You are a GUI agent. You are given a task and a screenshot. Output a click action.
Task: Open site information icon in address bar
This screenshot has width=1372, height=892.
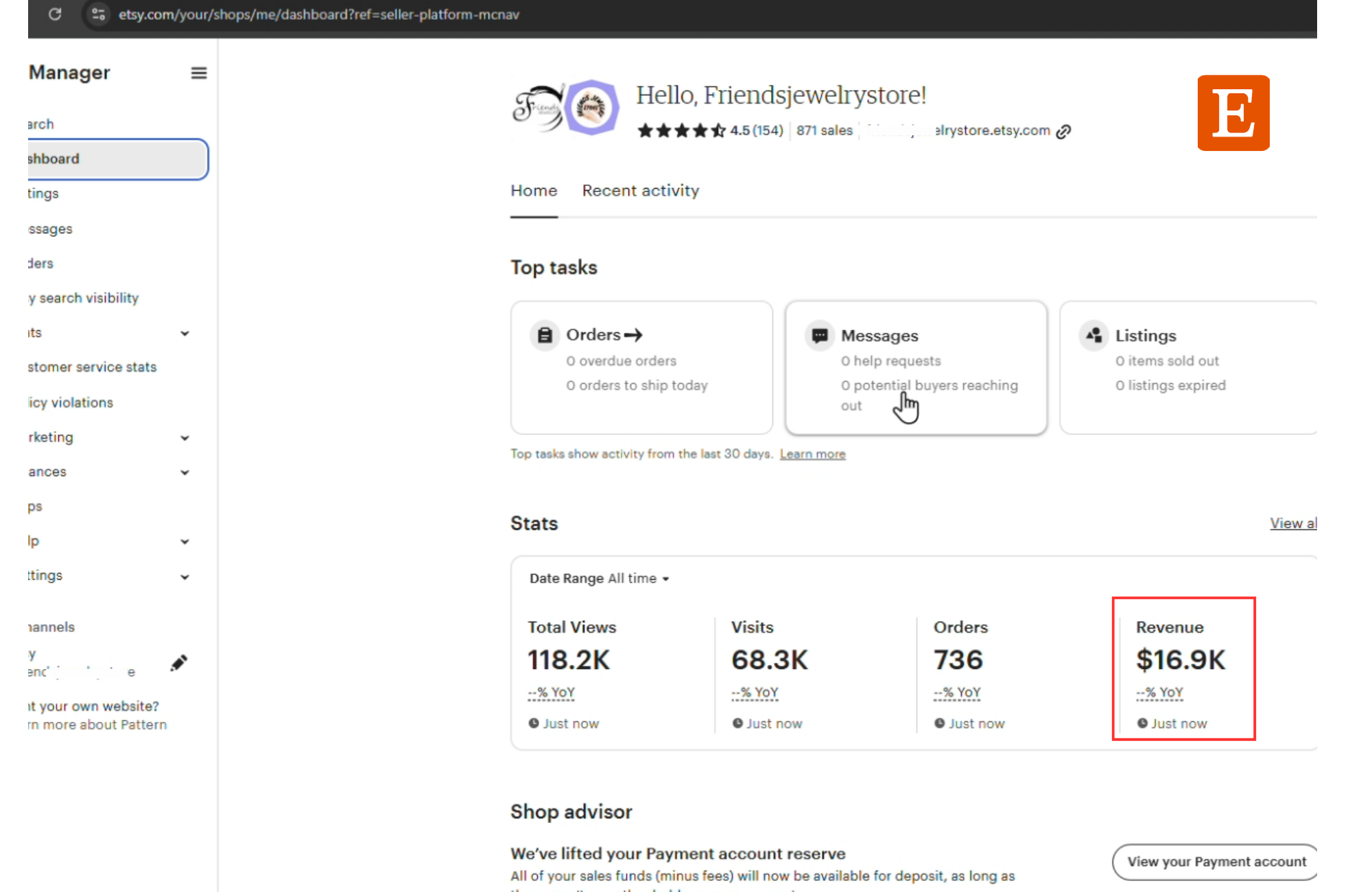pyautogui.click(x=98, y=14)
